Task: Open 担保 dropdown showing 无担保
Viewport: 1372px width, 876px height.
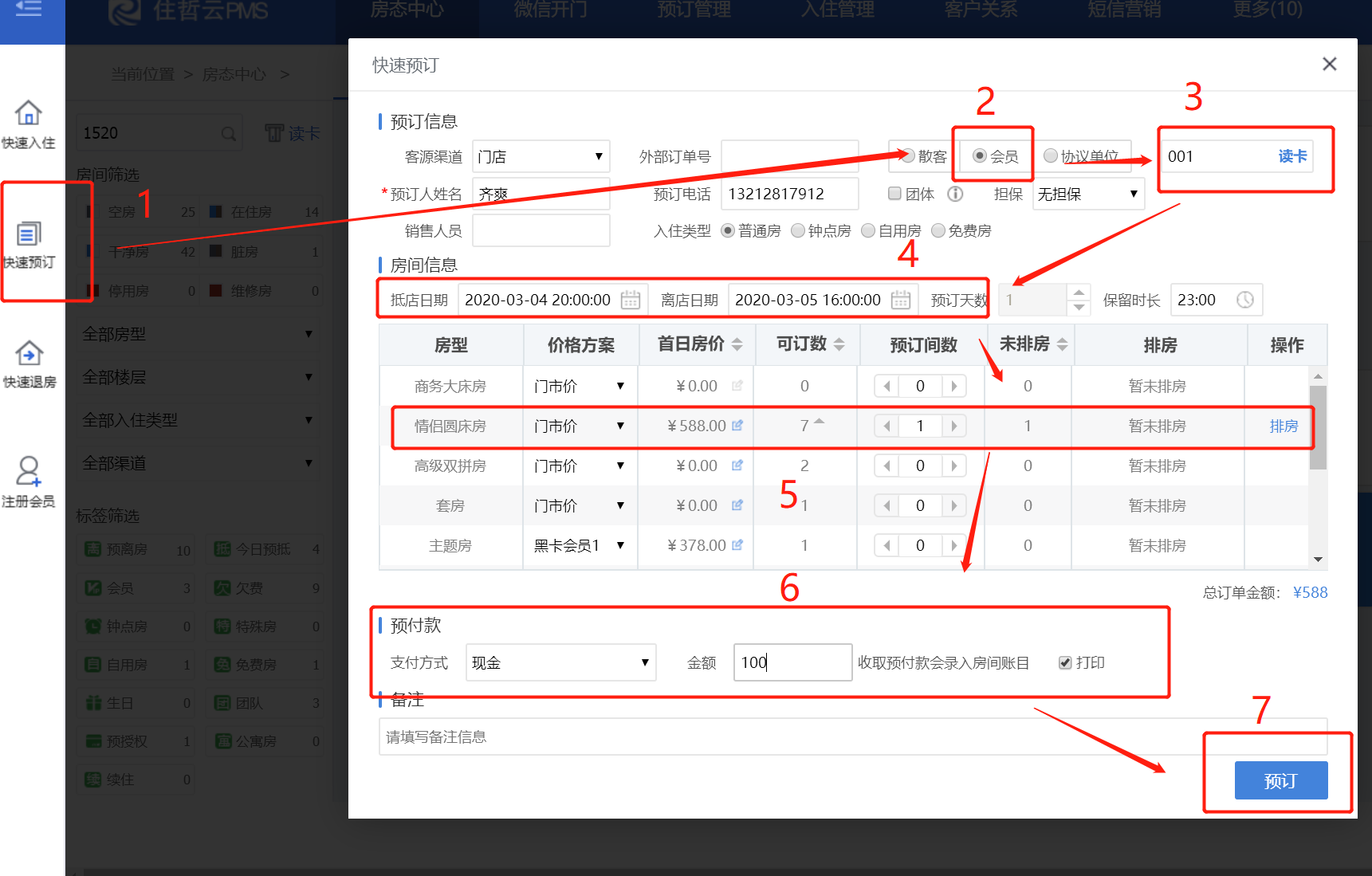Action: (x=1088, y=194)
